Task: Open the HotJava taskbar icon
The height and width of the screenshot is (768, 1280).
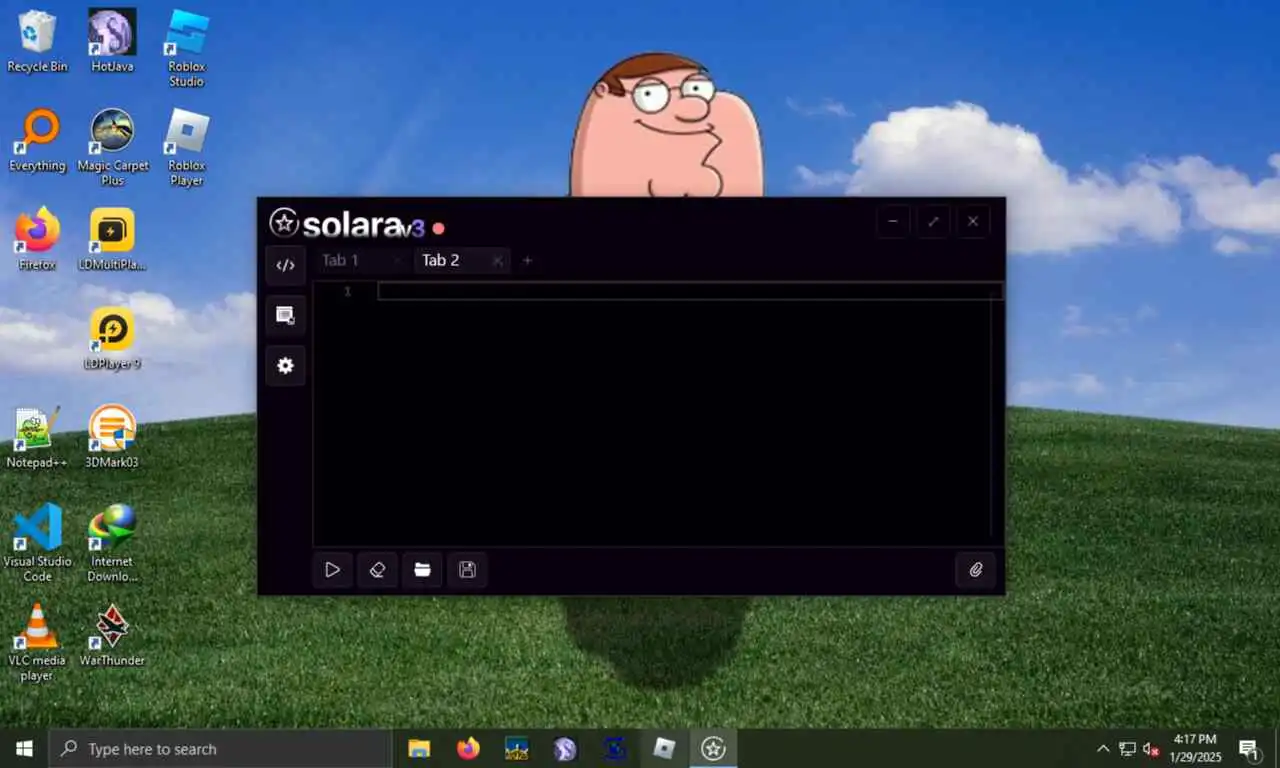Action: point(565,748)
